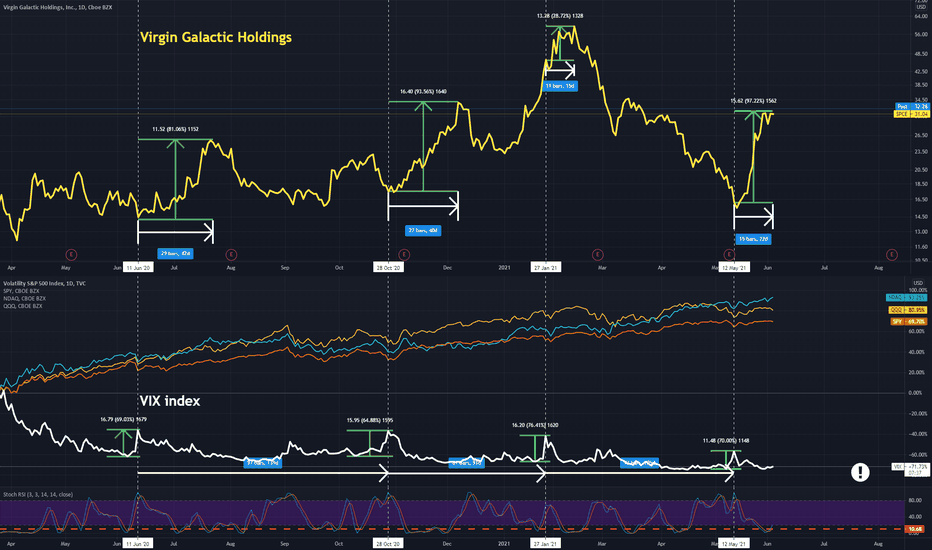The image size is (932, 550).
Task: Open the USD currency selector on price chart
Action: pyautogui.click(x=920, y=7)
